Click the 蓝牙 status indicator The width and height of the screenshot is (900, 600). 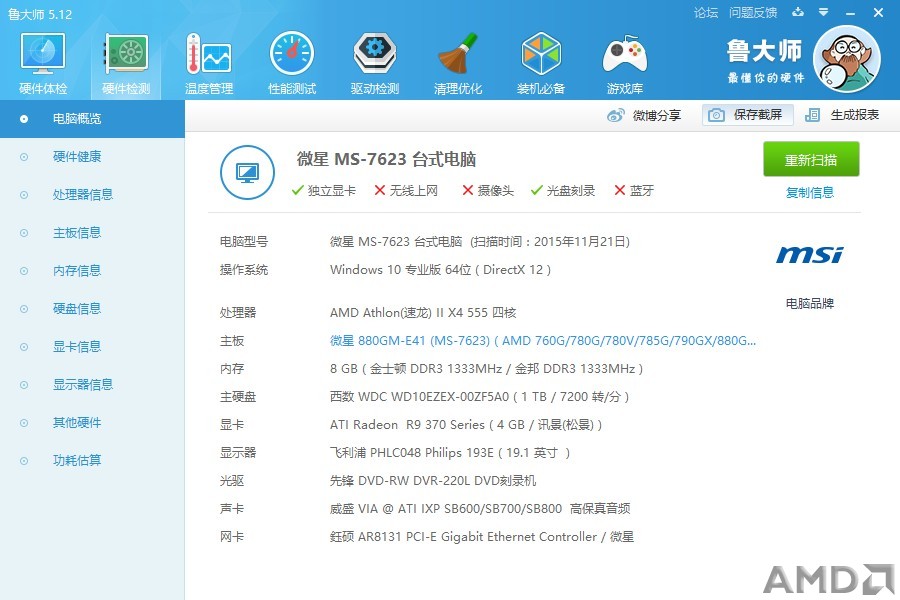click(x=634, y=191)
